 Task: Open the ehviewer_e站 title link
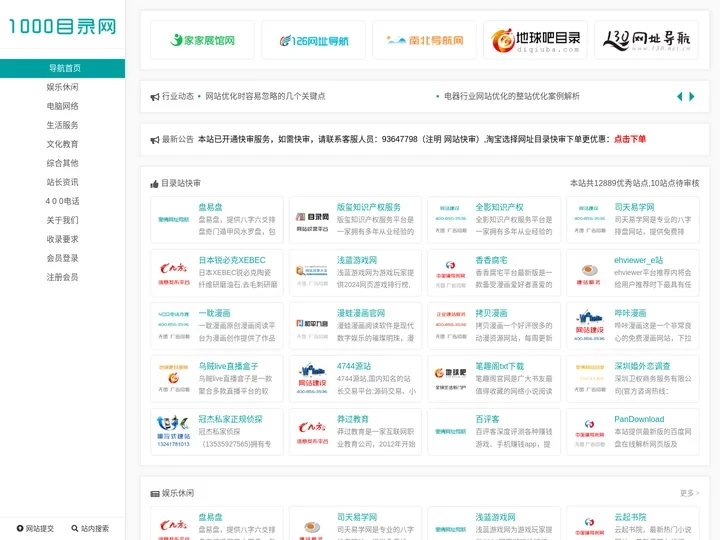638,260
